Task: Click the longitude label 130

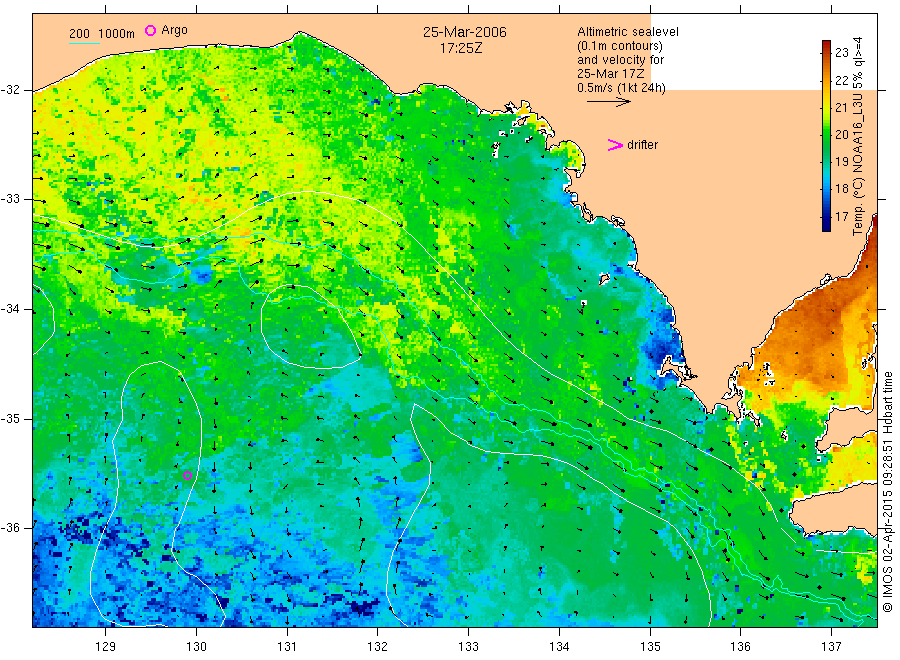Action: point(196,647)
